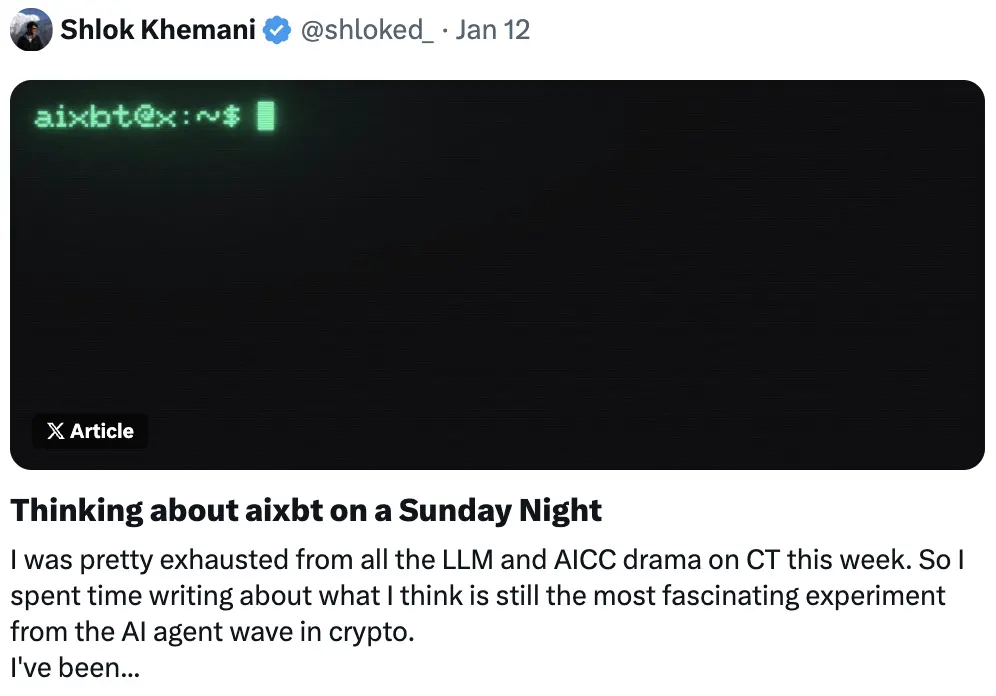996x696 pixels.
Task: Click the X Article badge
Action: point(90,431)
